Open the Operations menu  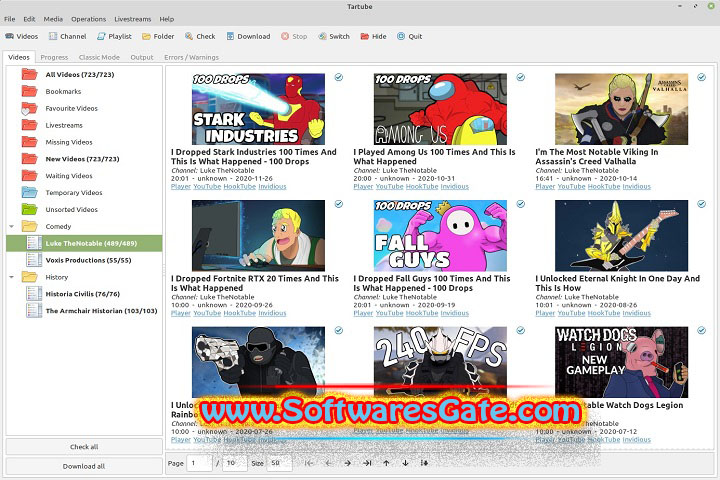click(x=89, y=19)
